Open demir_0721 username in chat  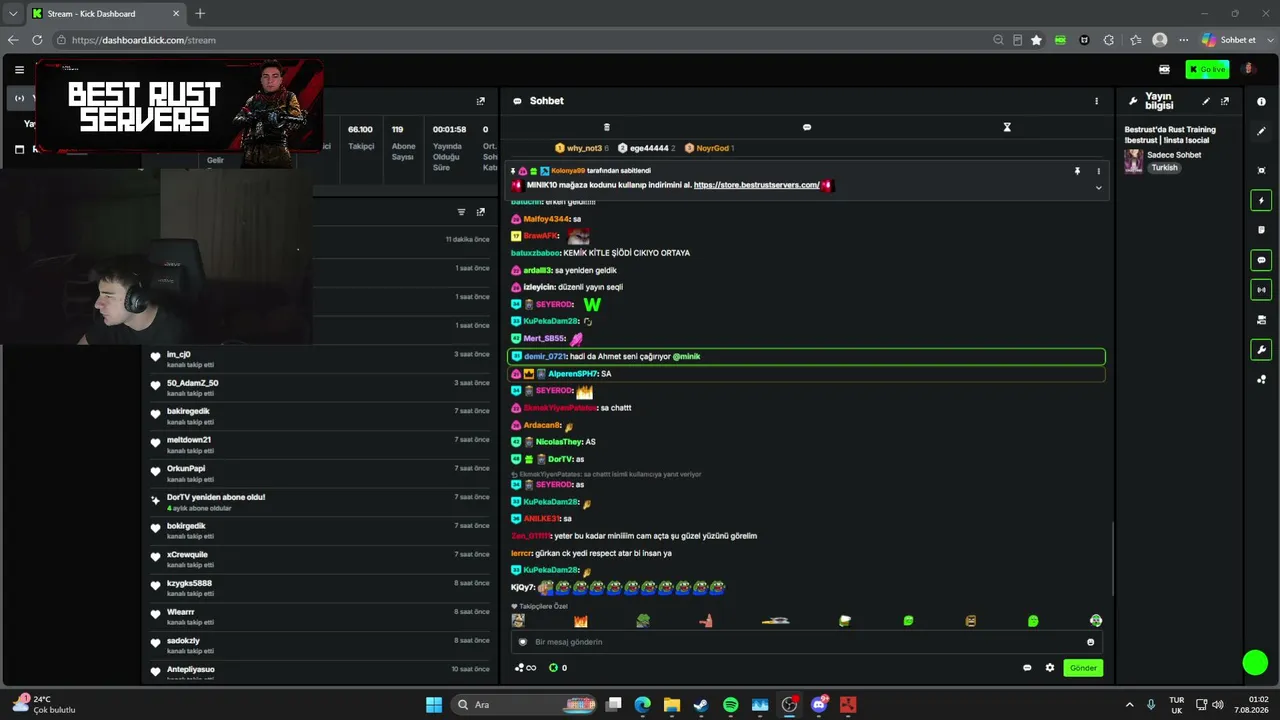545,357
